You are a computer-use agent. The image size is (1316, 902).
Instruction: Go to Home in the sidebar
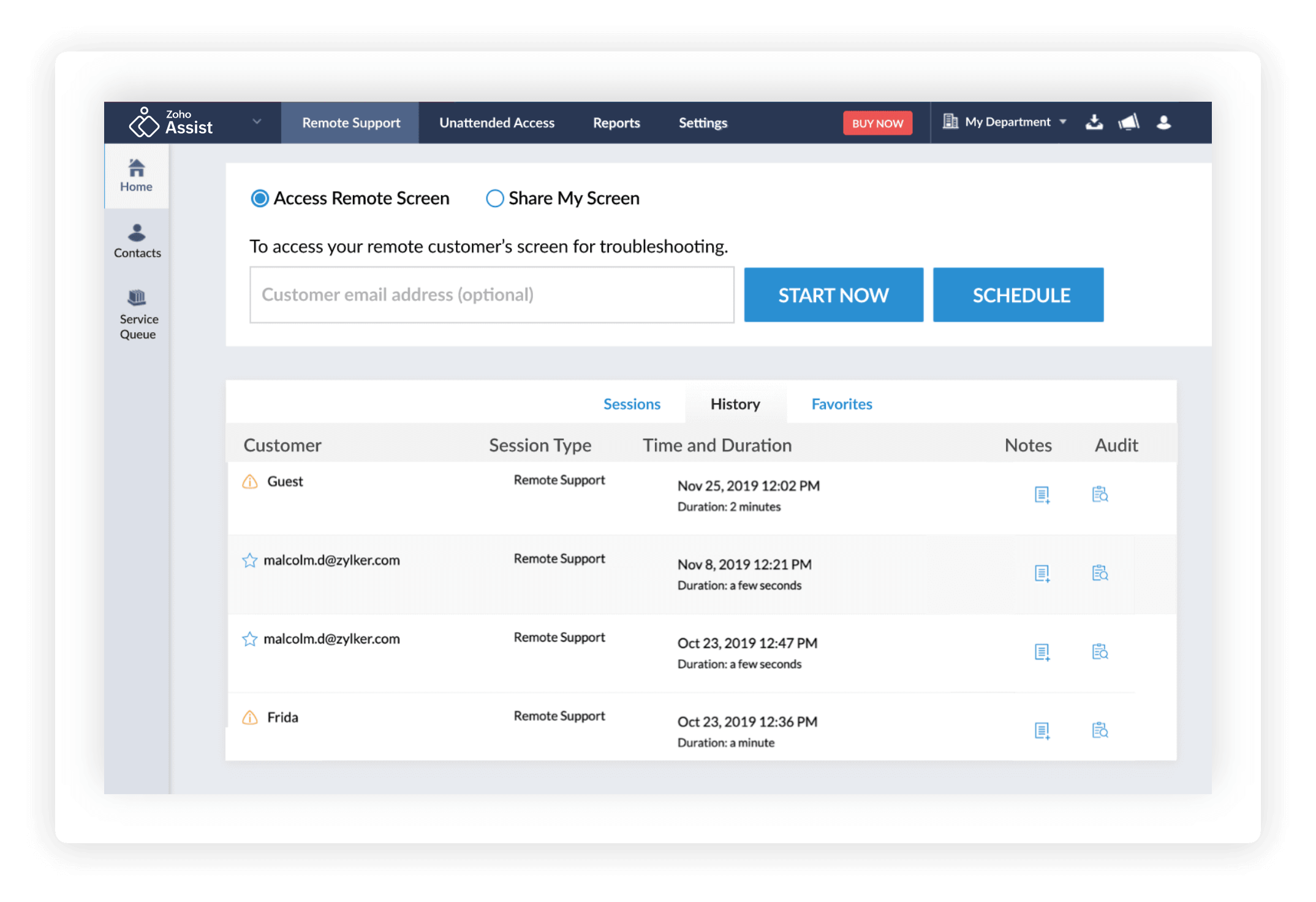tap(136, 176)
